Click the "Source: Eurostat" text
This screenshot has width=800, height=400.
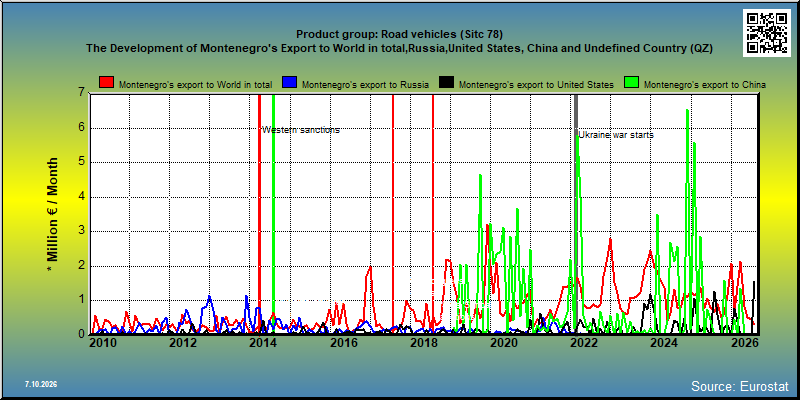[x=740, y=386]
